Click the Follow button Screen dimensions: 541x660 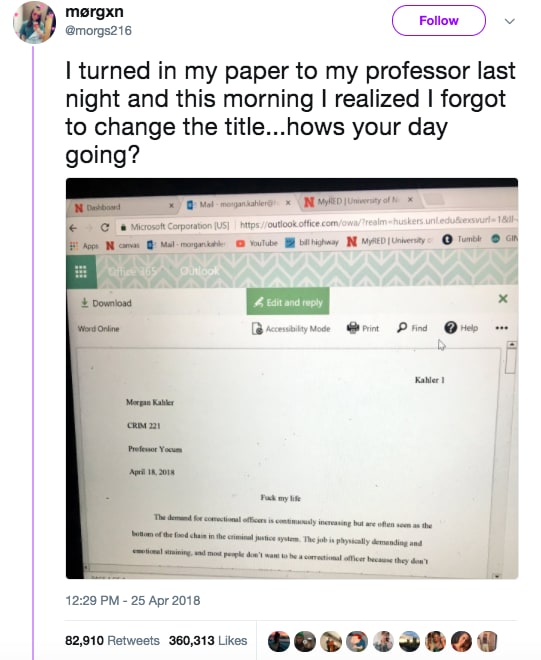click(x=439, y=21)
